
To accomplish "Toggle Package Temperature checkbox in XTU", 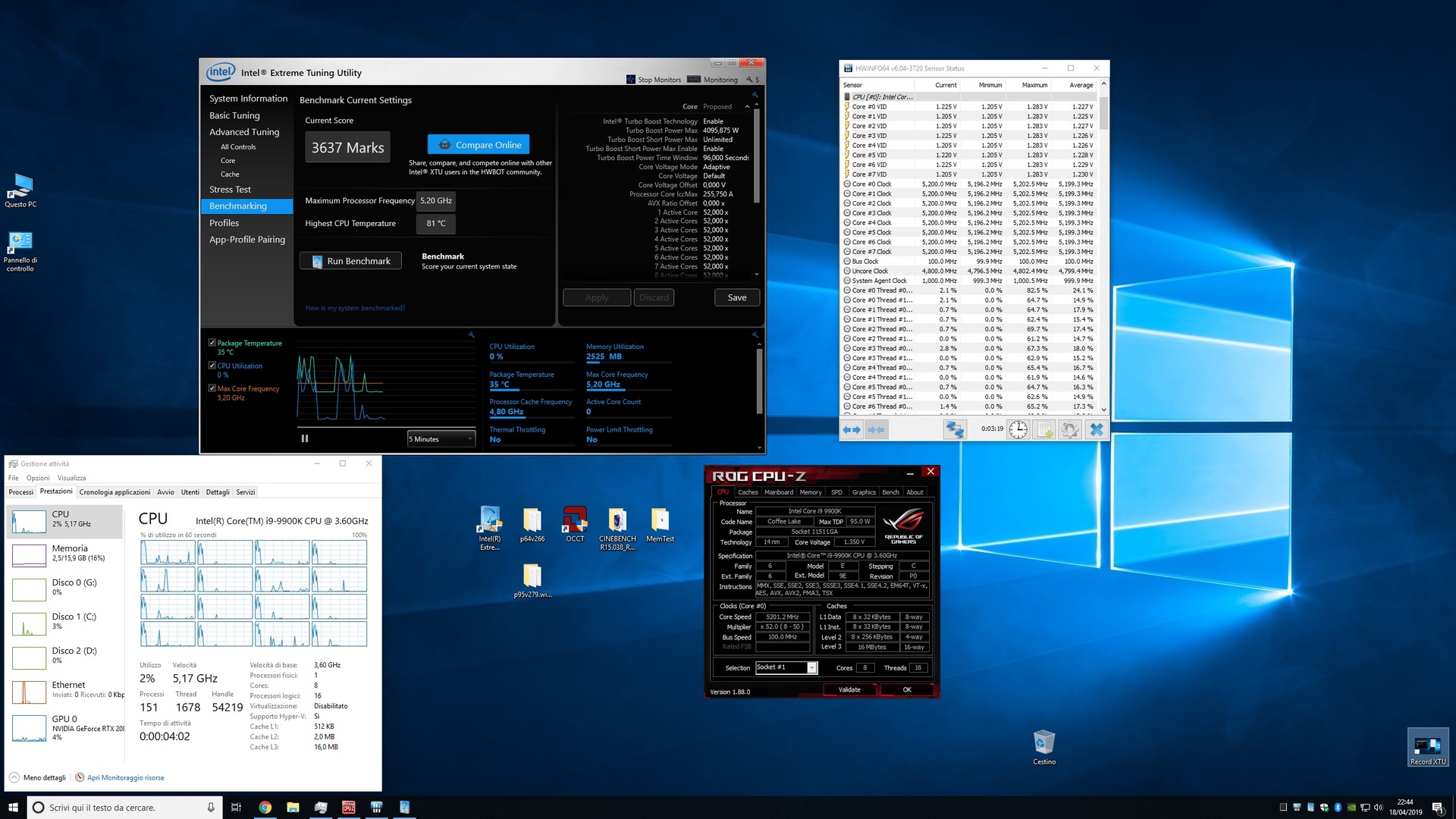I will coord(212,343).
